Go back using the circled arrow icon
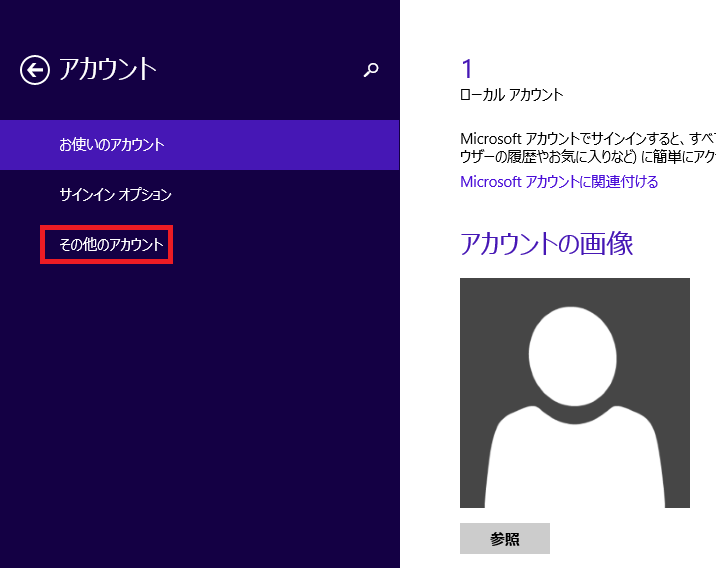Screen dimensions: 716x568 tap(35, 70)
